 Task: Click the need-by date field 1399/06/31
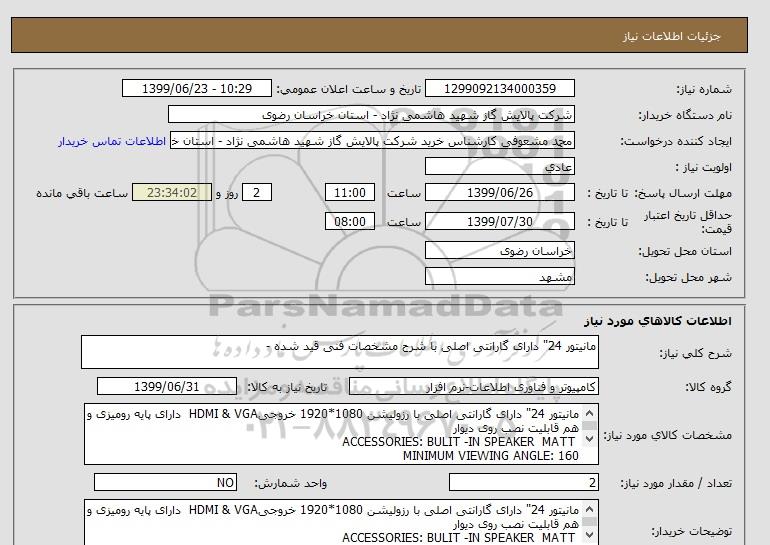[166, 386]
